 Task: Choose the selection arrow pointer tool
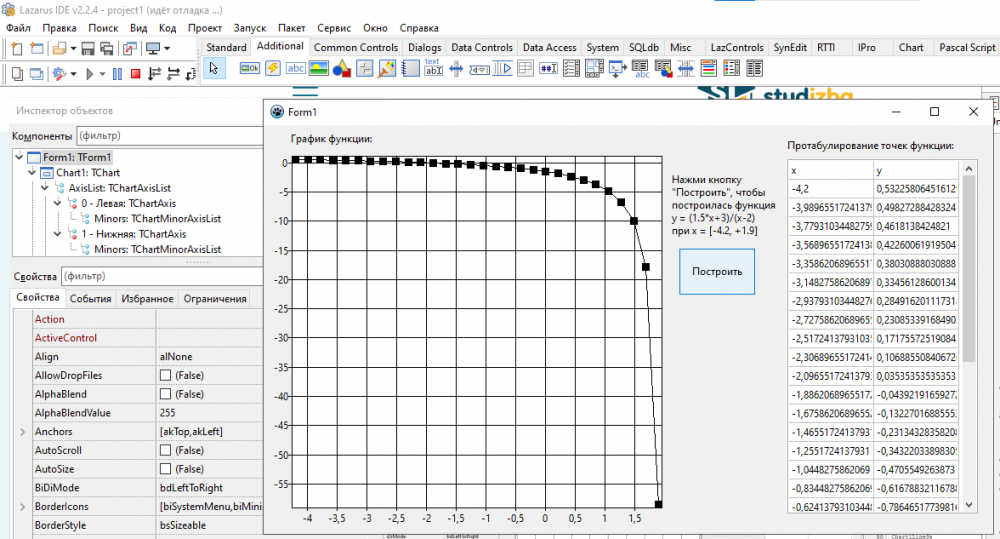pyautogui.click(x=214, y=68)
